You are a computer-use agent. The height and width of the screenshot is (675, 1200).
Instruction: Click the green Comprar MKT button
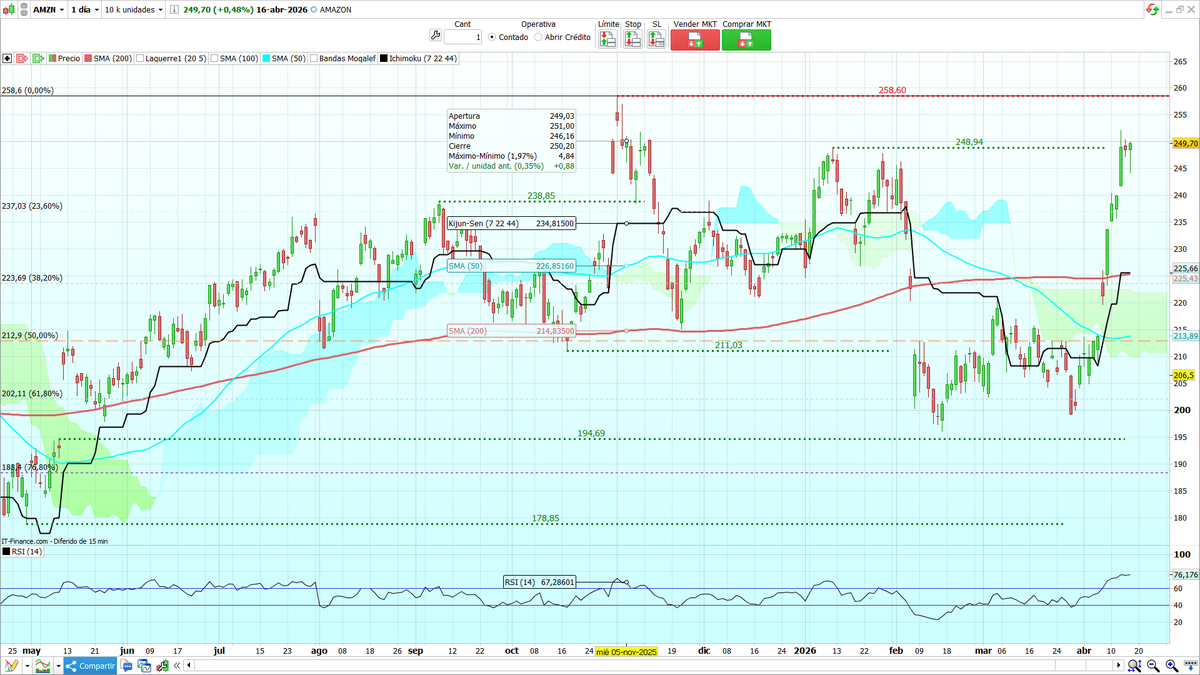[x=746, y=40]
